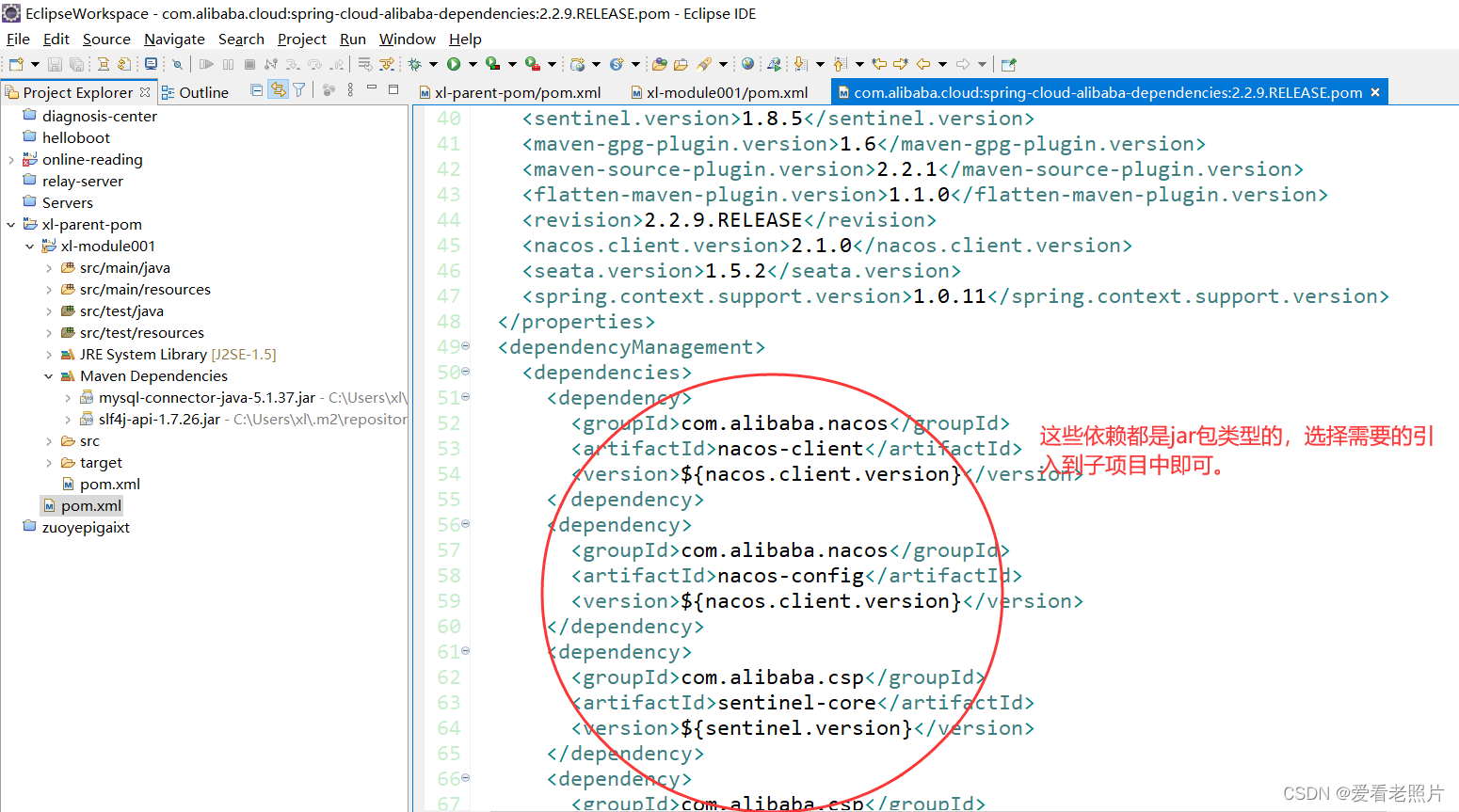
Task: Click the Pin Editor toolbar icon
Action: 1008,64
